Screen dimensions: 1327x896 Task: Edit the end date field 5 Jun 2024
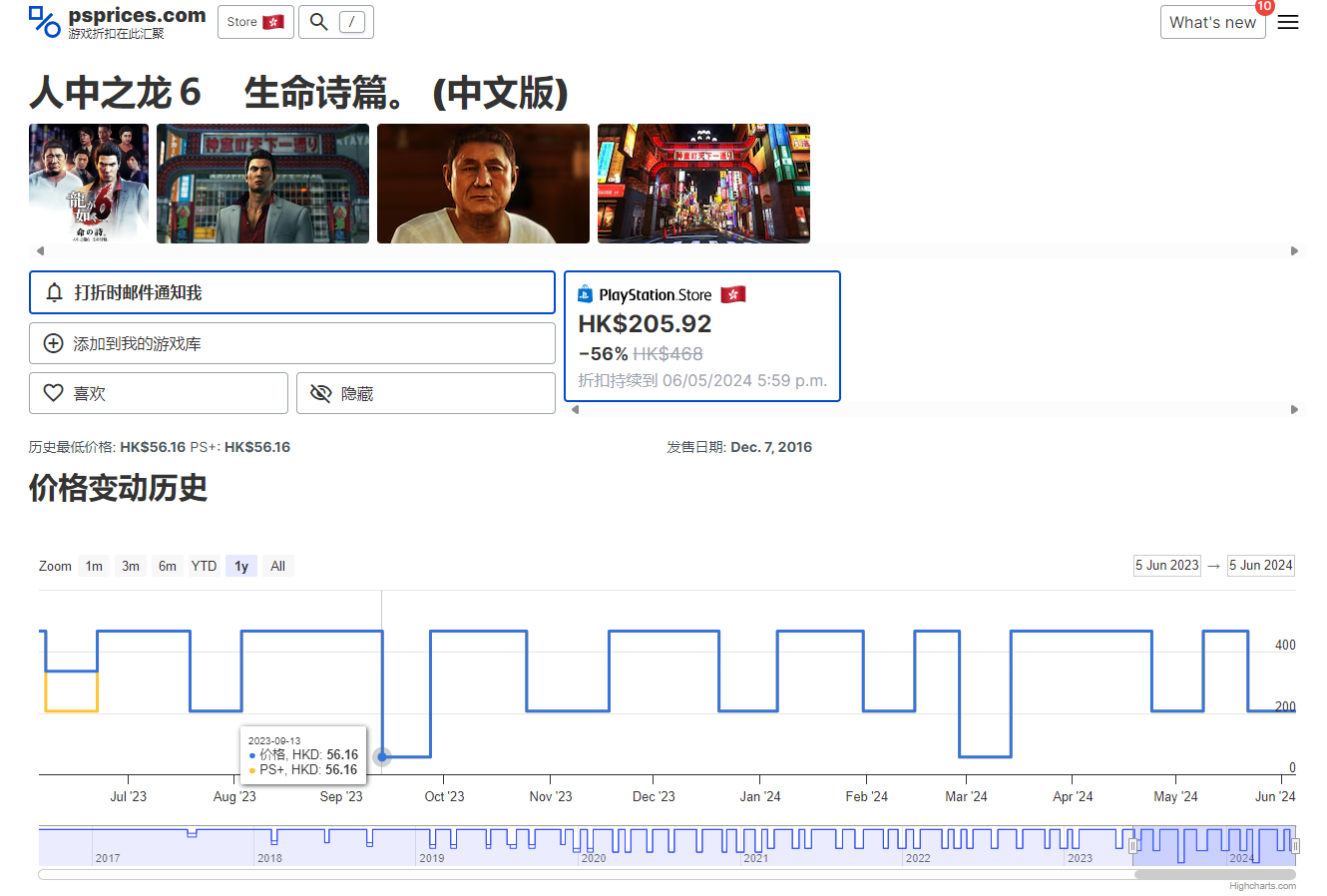1261,565
